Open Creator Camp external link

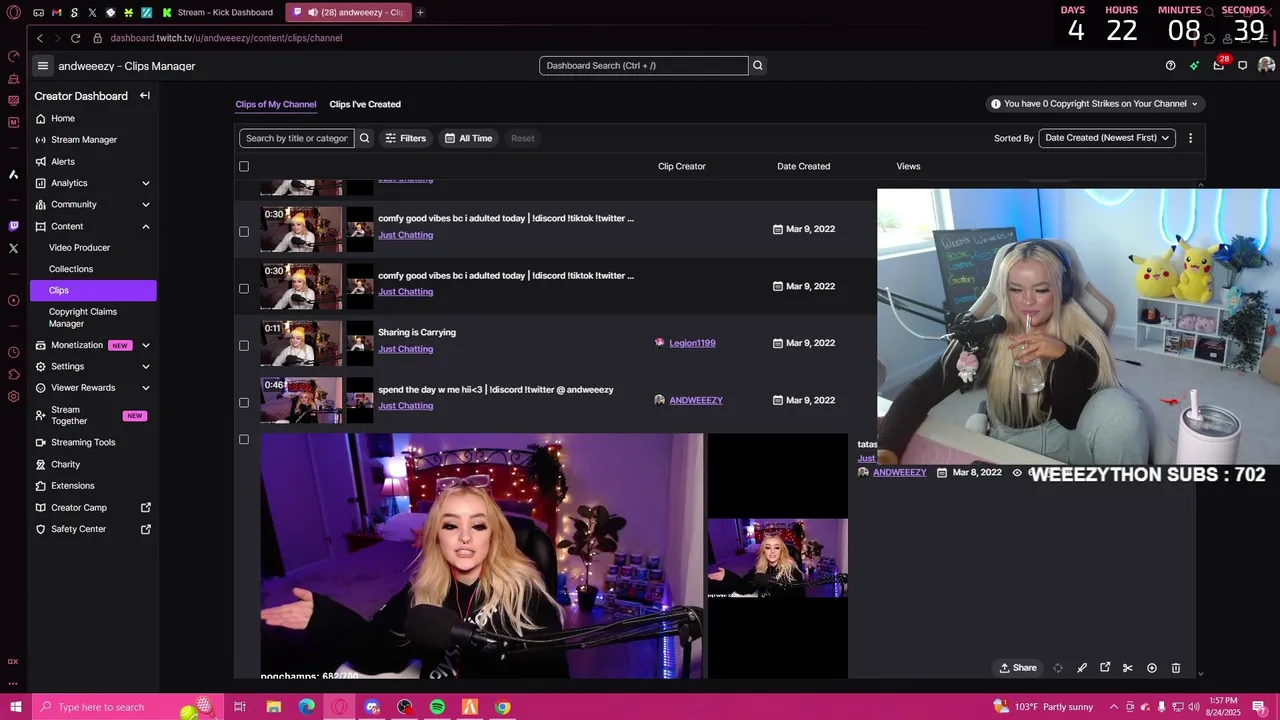point(92,508)
